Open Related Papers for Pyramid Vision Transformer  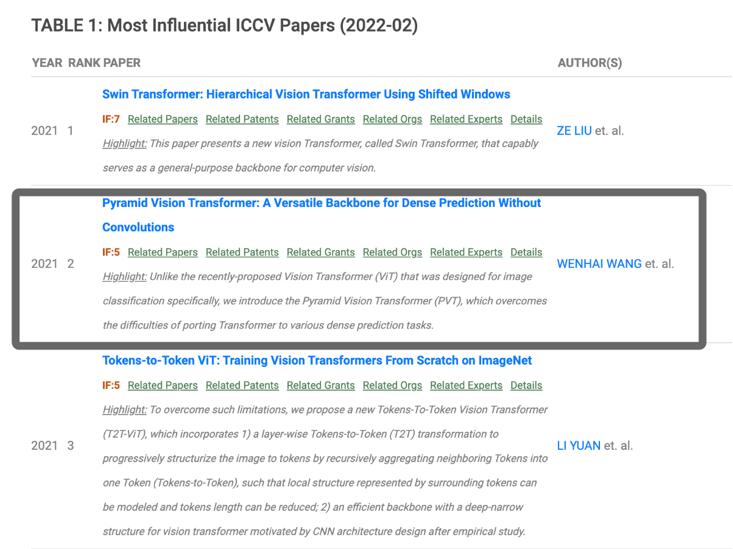pyautogui.click(x=162, y=252)
